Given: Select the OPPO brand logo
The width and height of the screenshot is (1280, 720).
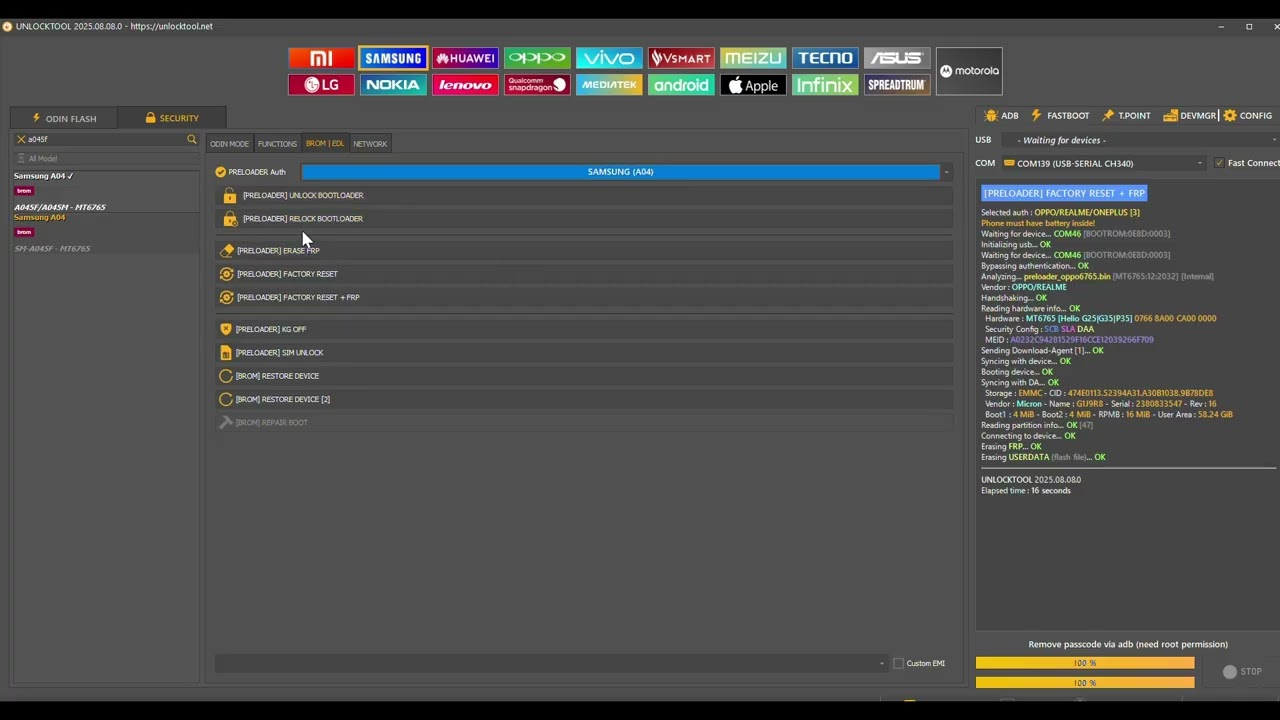Looking at the screenshot, I should pyautogui.click(x=537, y=58).
